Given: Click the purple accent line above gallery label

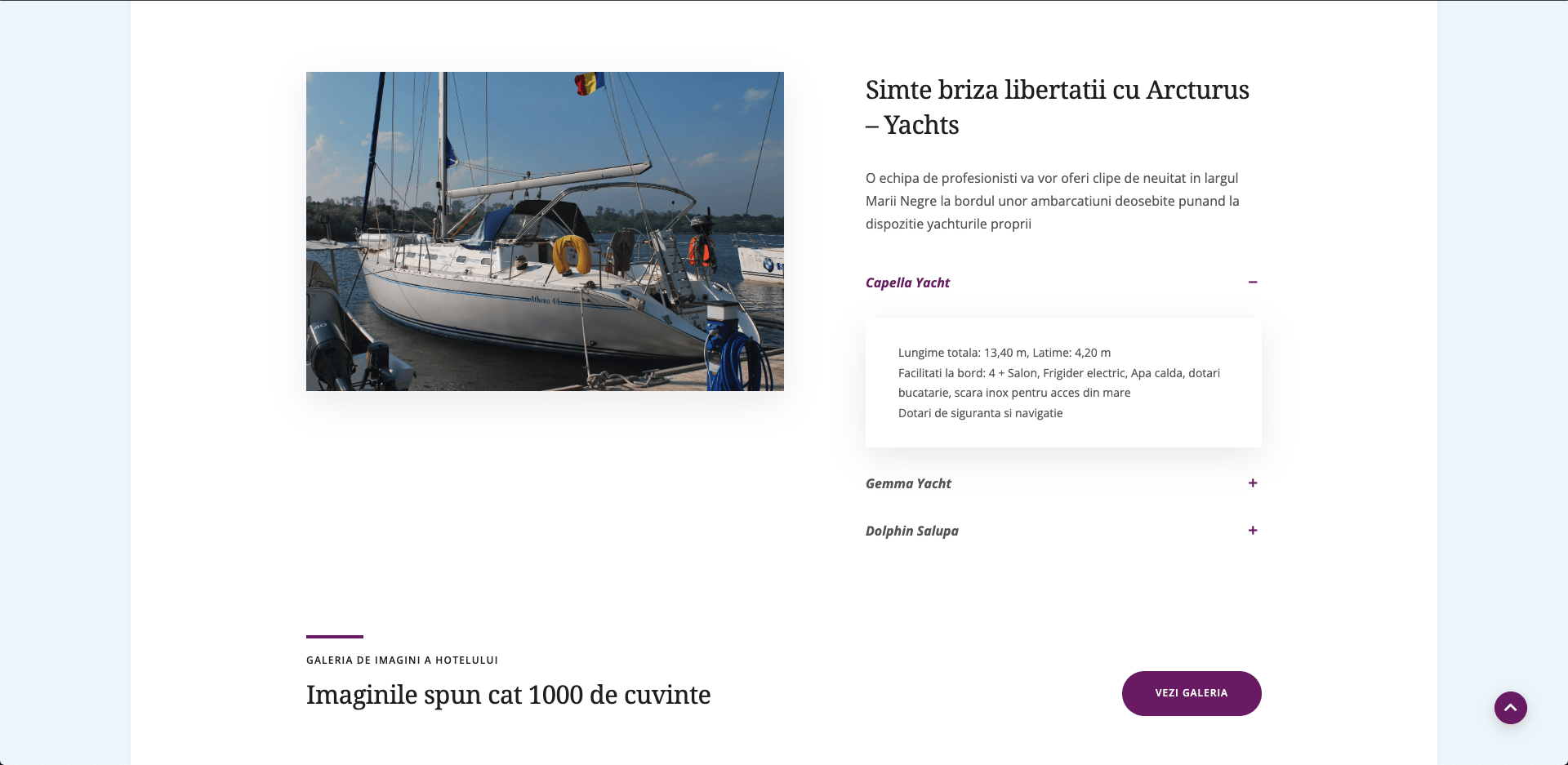Looking at the screenshot, I should (335, 636).
